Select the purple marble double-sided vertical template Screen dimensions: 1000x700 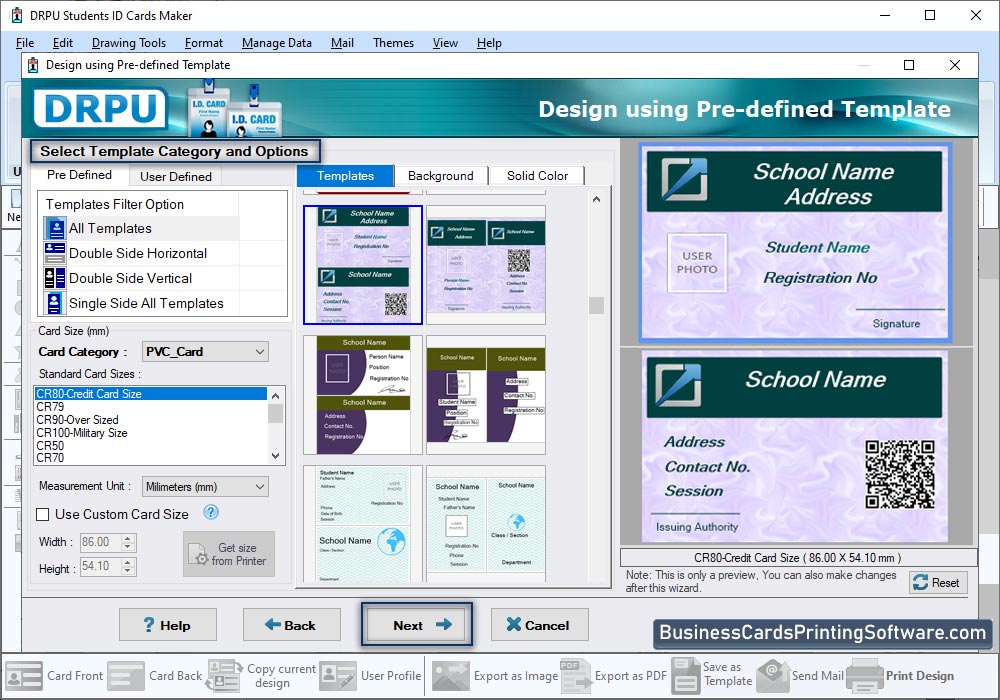click(x=363, y=265)
